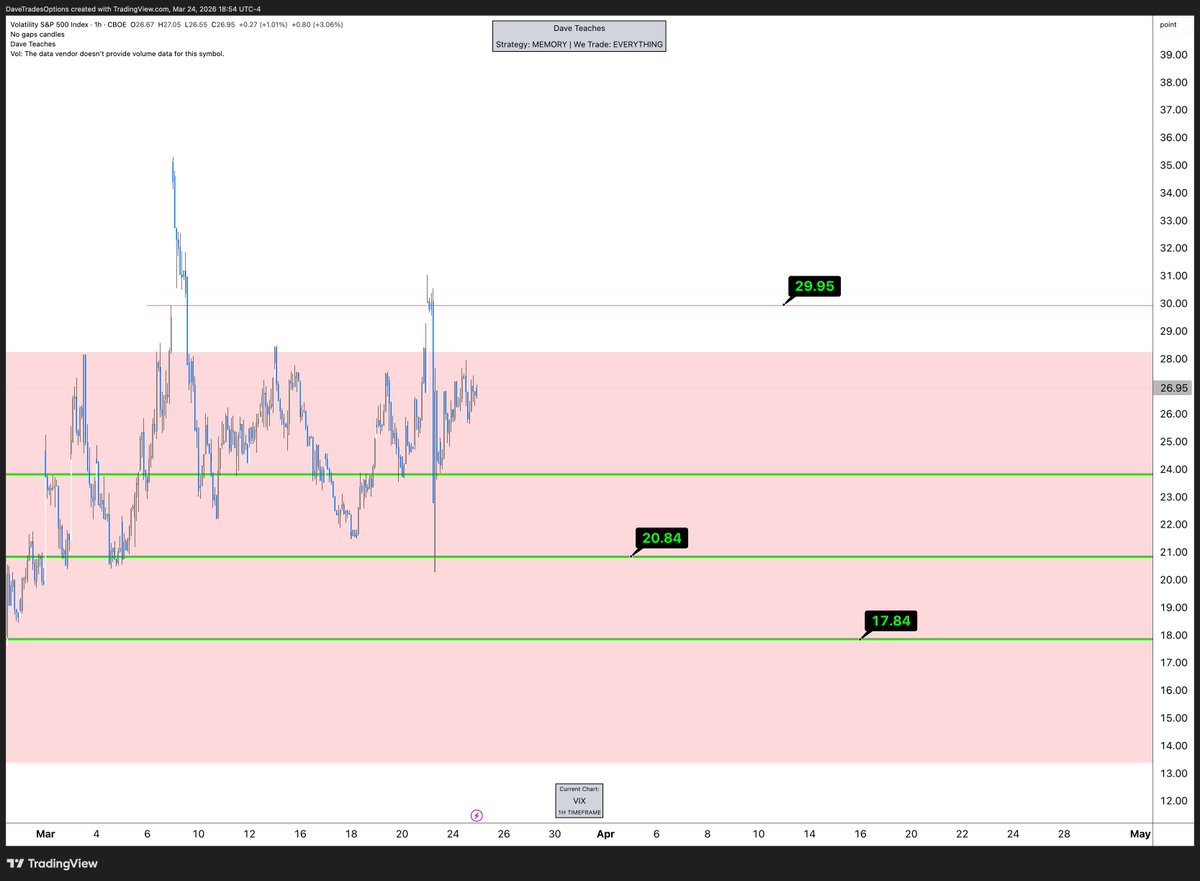This screenshot has width=1200, height=881.
Task: Click the point label above price axis
Action: 1168,23
